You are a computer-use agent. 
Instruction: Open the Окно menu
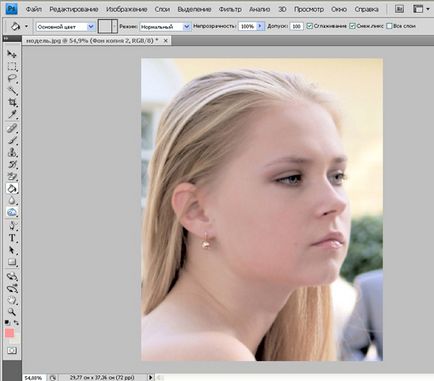(x=339, y=9)
